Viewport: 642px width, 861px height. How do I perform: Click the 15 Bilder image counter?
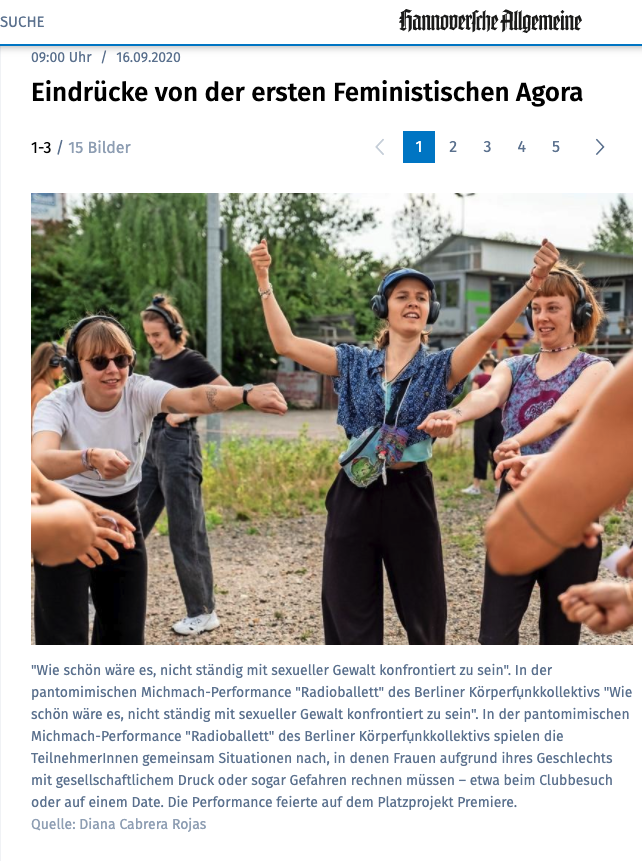pyautogui.click(x=99, y=147)
